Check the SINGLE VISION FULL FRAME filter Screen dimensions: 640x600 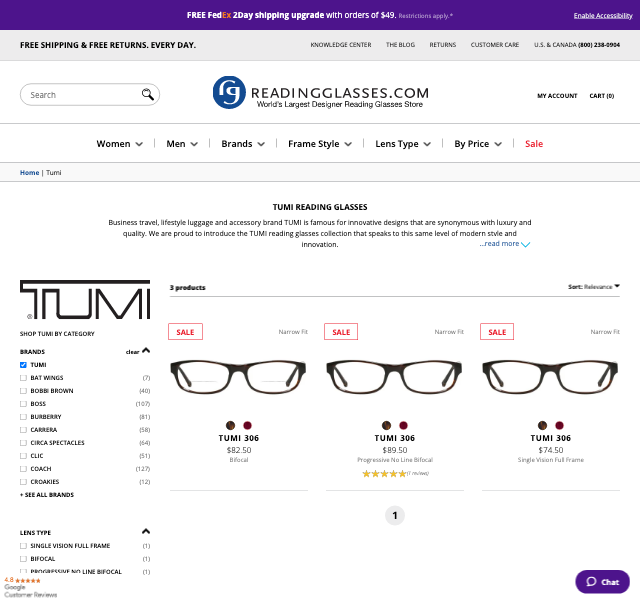click(23, 546)
